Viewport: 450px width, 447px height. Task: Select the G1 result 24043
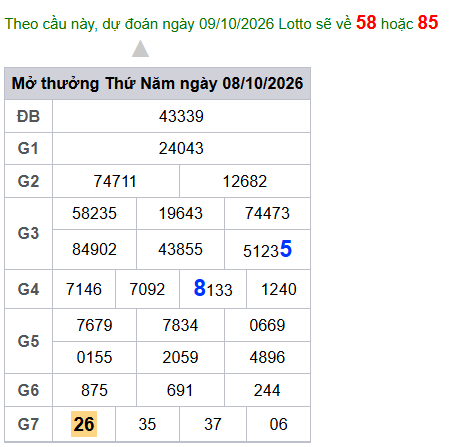[181, 149]
